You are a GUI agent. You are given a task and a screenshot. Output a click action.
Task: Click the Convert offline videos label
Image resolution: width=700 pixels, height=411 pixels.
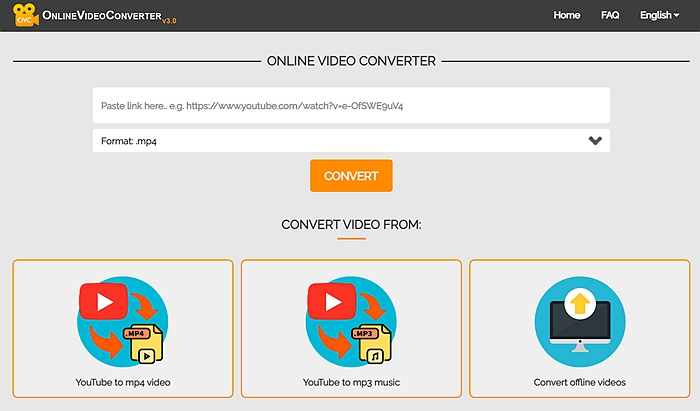tap(579, 382)
